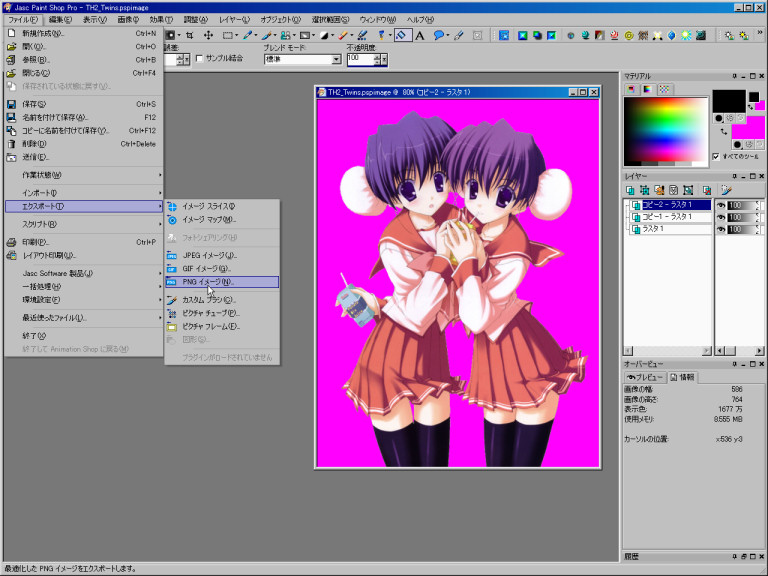Screen dimensions: 768x576
Task: Expand the 一括処理 submenu
Action: pos(83,287)
